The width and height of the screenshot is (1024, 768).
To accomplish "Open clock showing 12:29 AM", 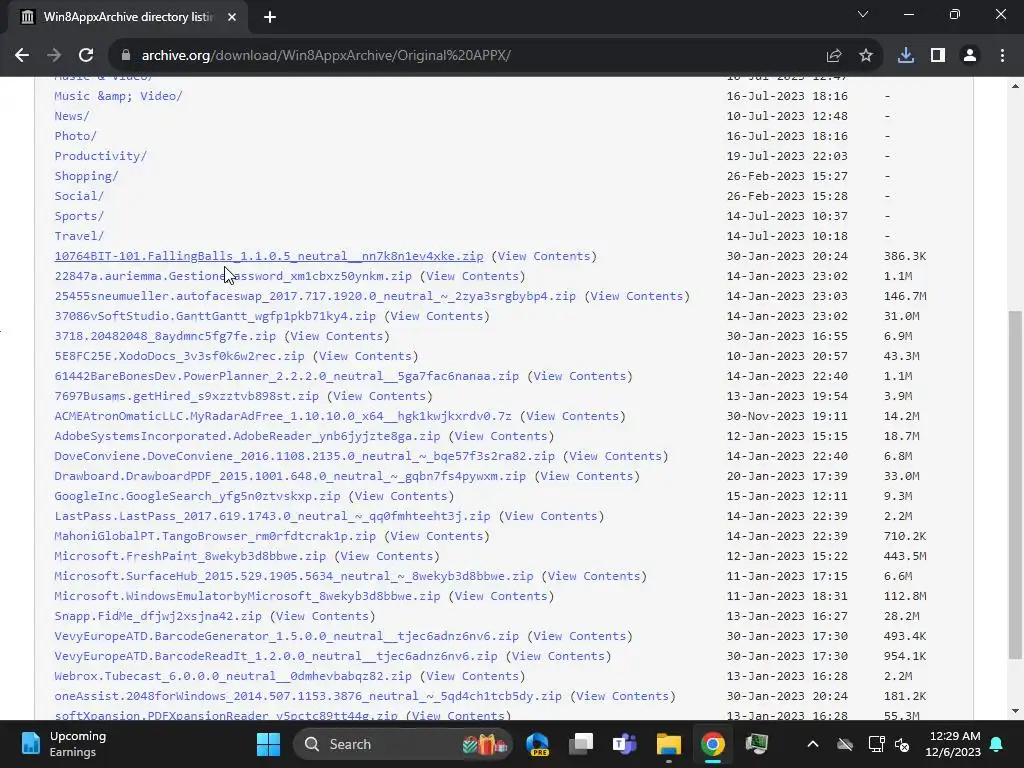I will click(953, 744).
